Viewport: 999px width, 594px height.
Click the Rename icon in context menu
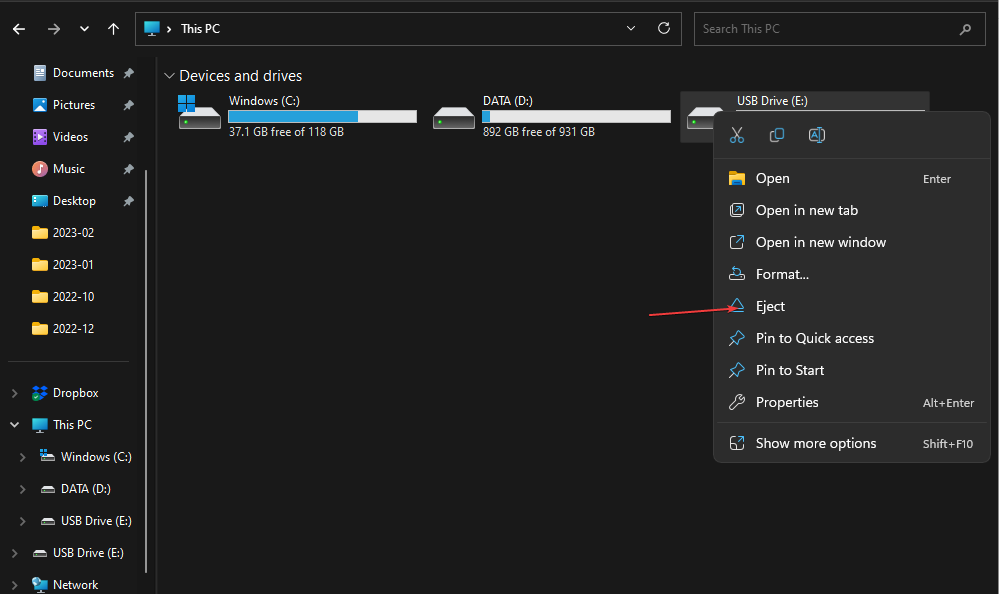pyautogui.click(x=816, y=135)
